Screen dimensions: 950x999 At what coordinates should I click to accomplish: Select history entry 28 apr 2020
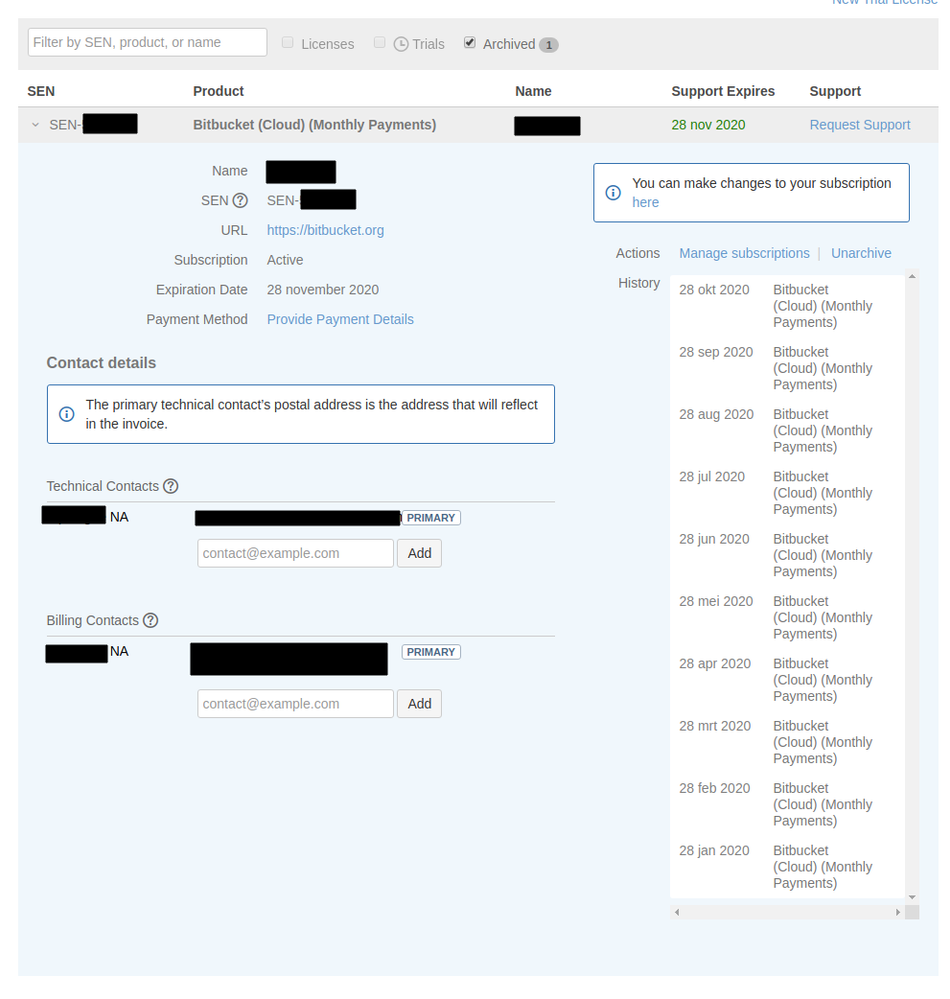715,664
